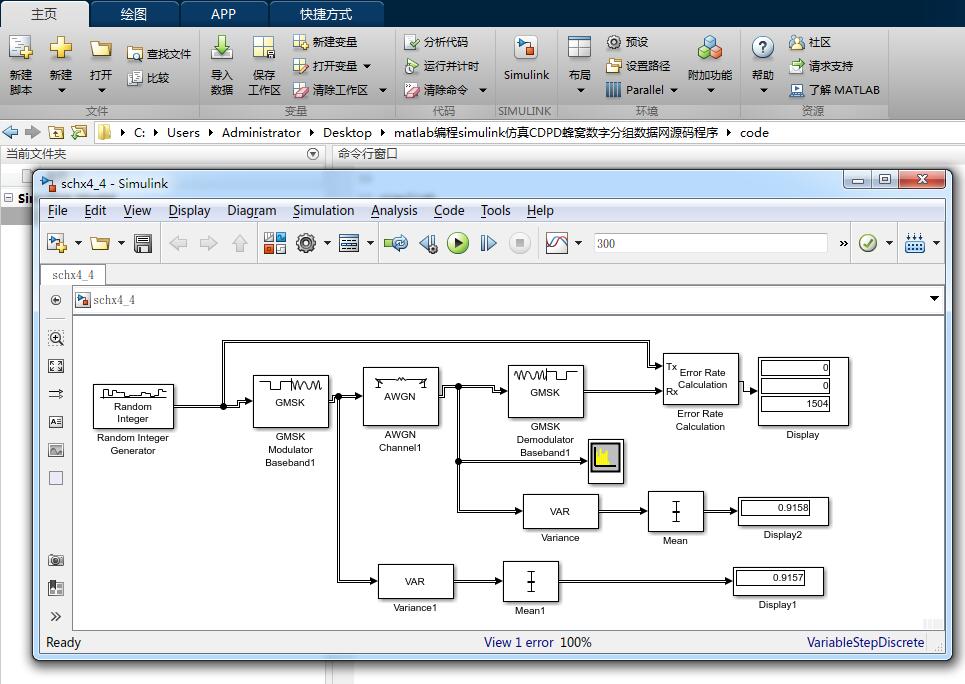Open the Clear Workspace dropdown arrow

tap(383, 90)
